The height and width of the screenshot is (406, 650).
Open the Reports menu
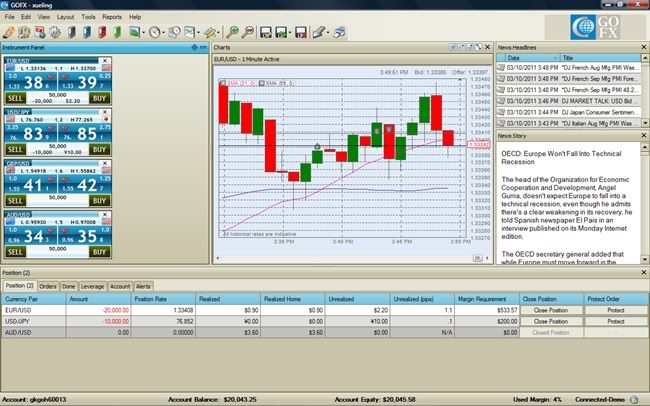point(112,18)
